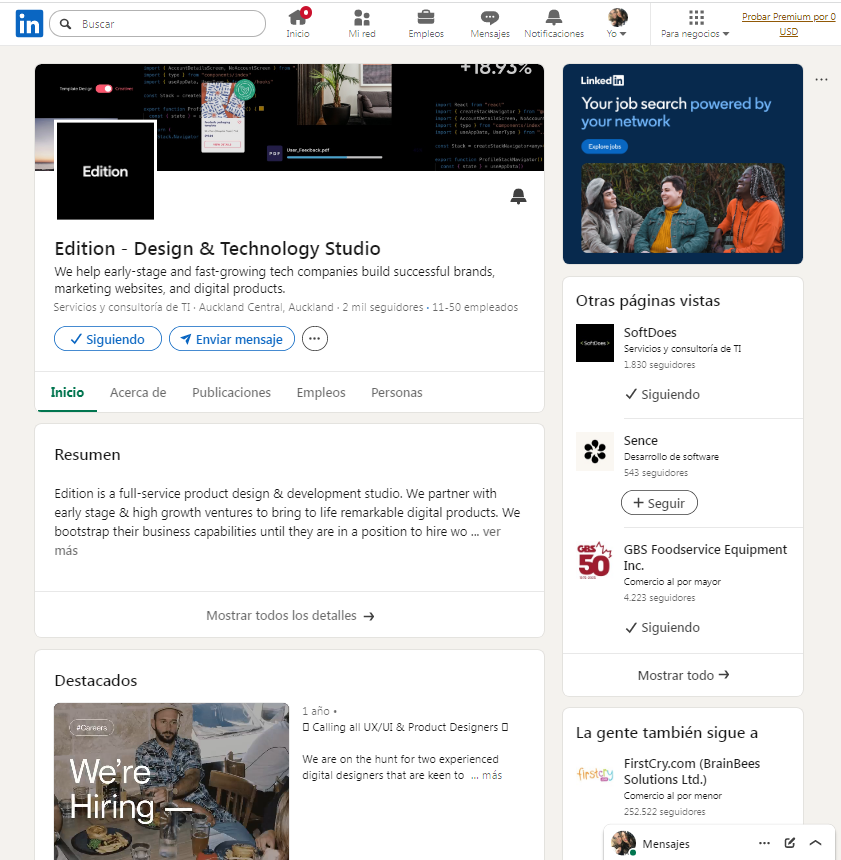Open the Yo profile avatar menu
Screen dimensions: 841x860
tap(617, 24)
